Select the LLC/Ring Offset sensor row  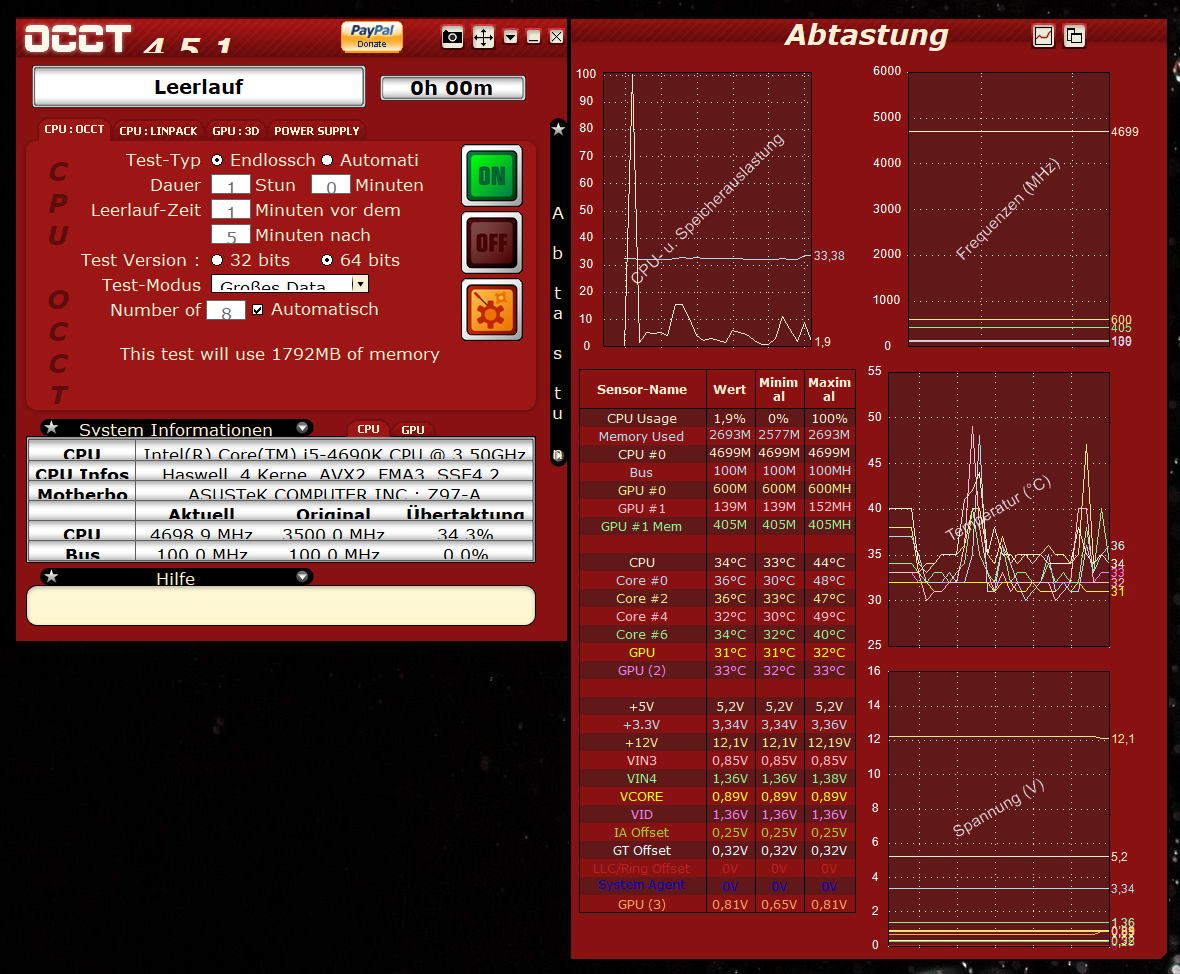tap(717, 869)
